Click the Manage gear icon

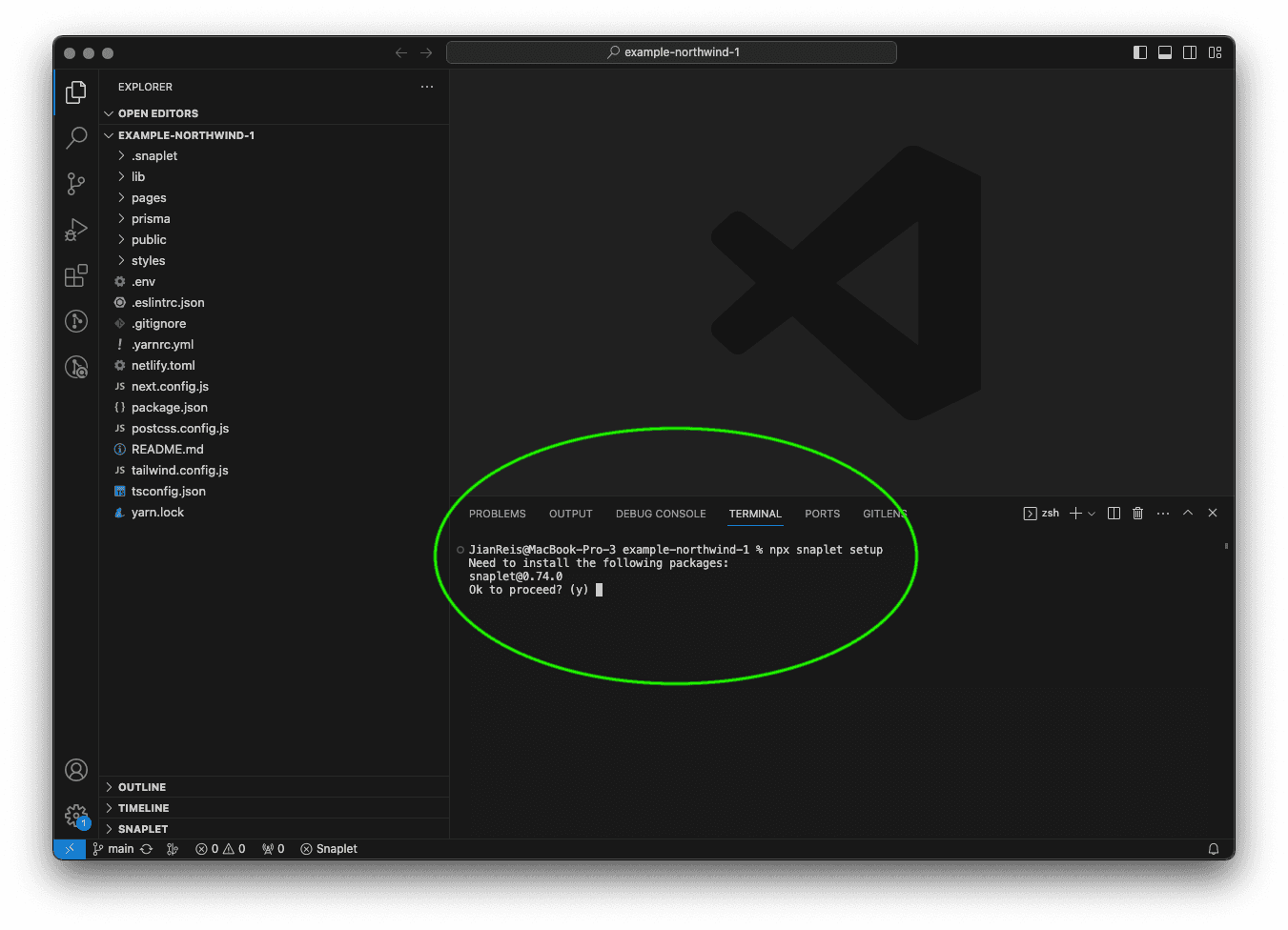point(76,816)
